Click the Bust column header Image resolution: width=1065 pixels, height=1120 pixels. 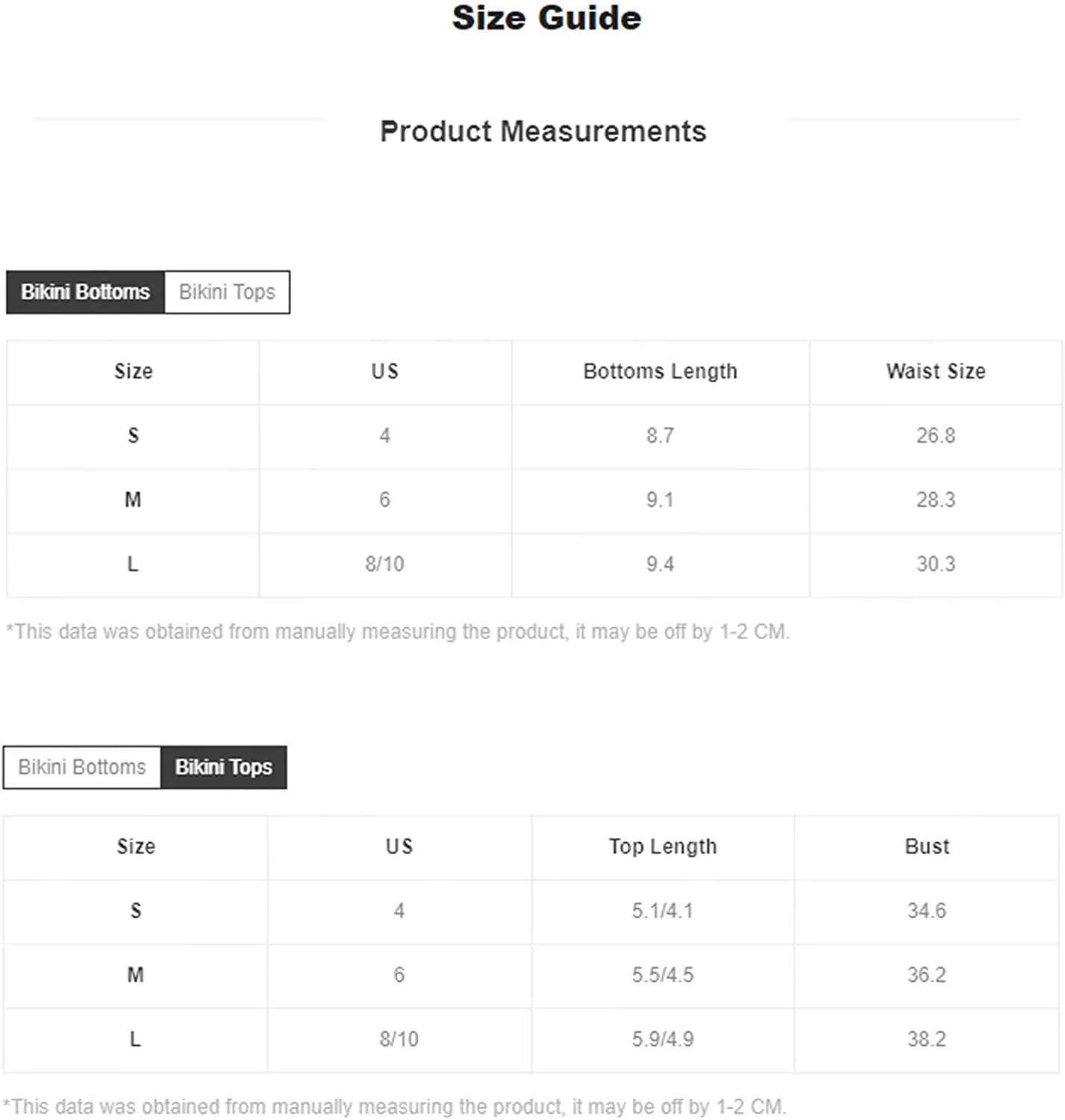pyautogui.click(x=927, y=846)
